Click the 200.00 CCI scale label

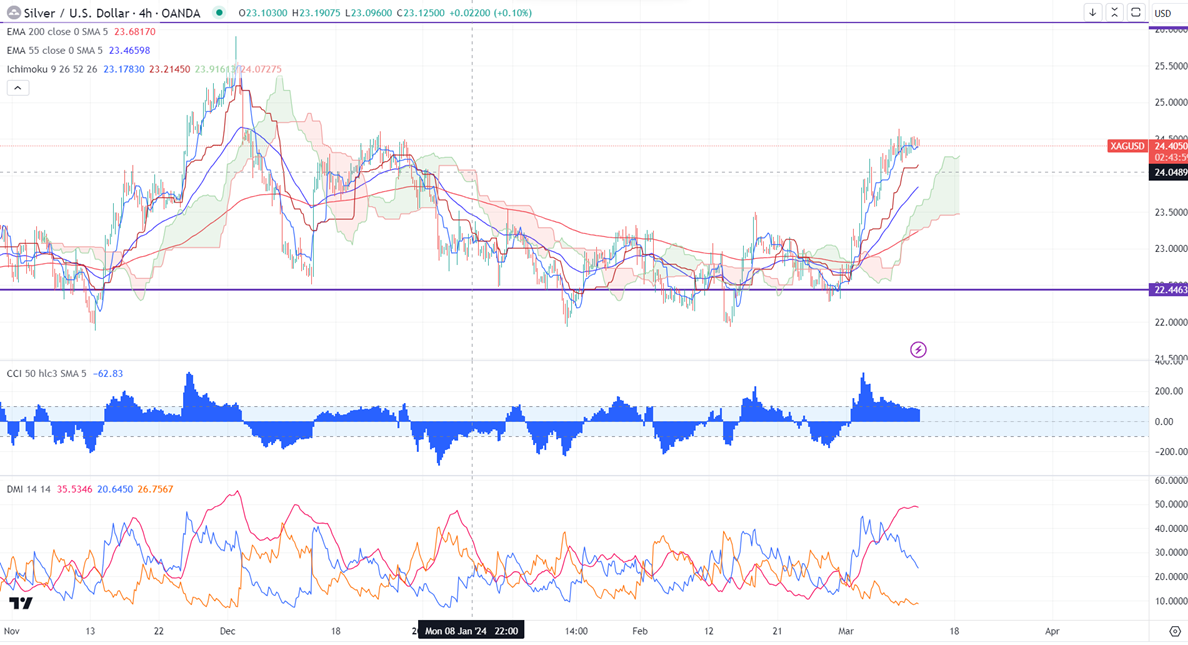[1169, 391]
